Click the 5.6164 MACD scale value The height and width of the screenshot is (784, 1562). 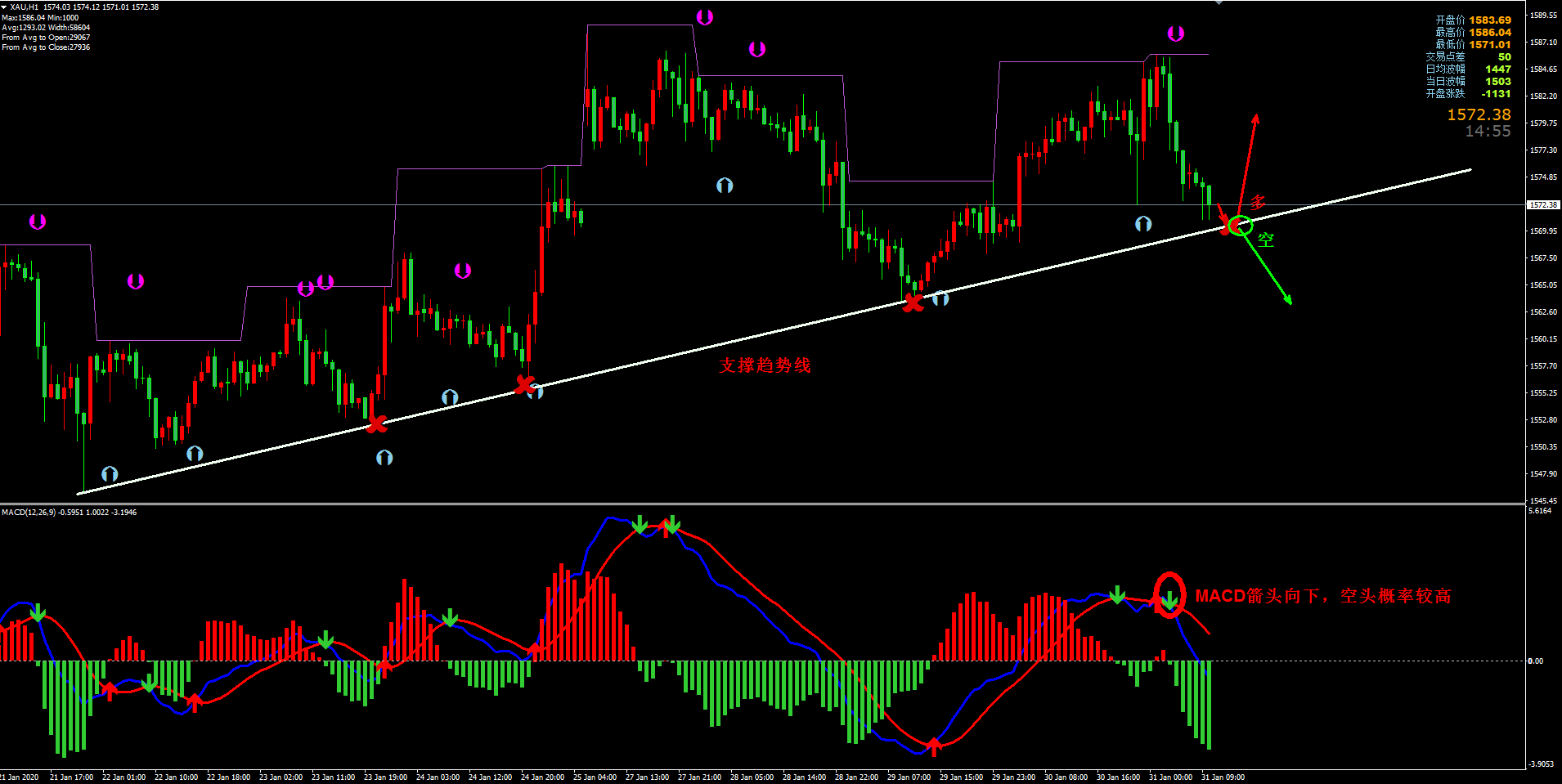1540,511
